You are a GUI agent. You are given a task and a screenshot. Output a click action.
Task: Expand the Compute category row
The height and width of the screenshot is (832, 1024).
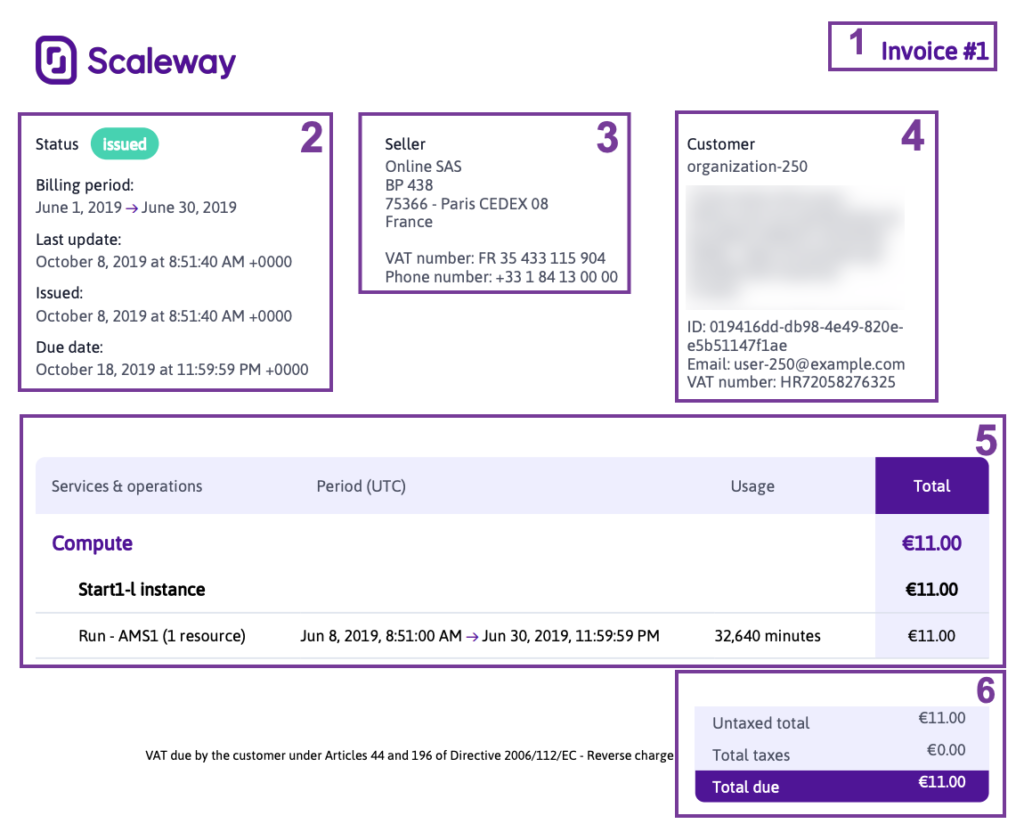512,543
